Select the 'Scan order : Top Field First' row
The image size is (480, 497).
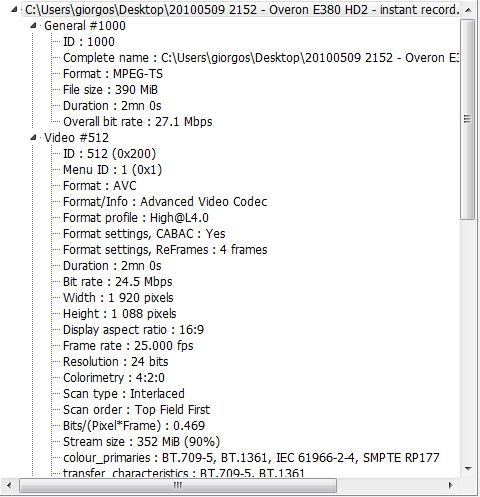click(x=136, y=410)
